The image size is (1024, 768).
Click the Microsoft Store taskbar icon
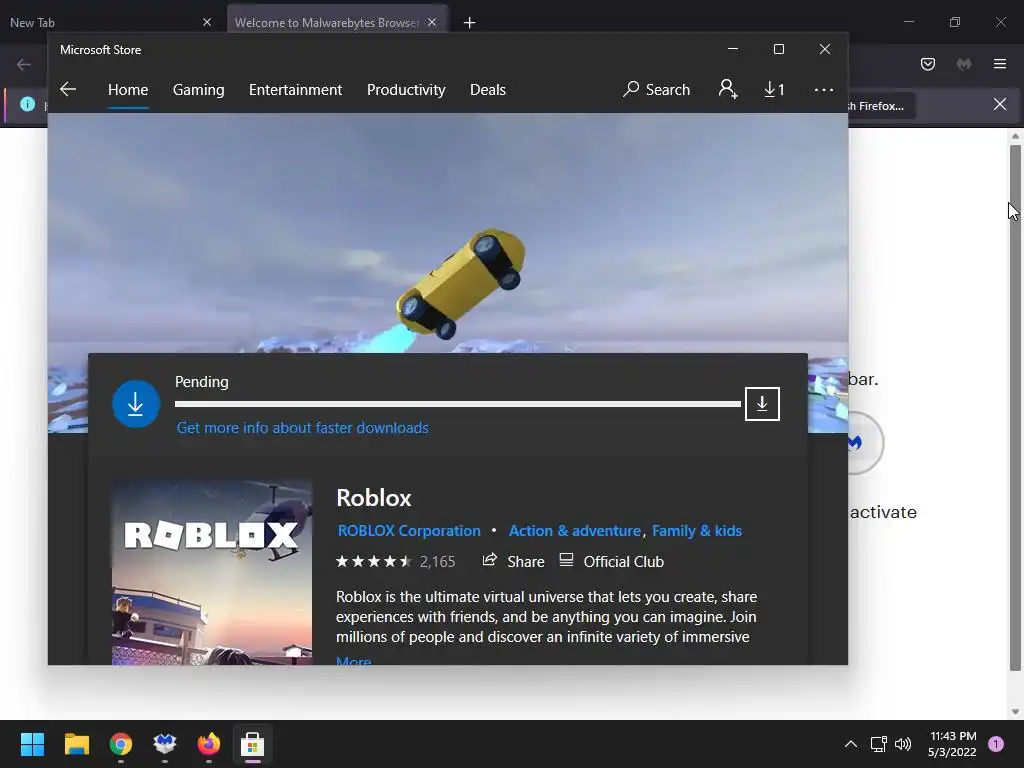coord(253,744)
